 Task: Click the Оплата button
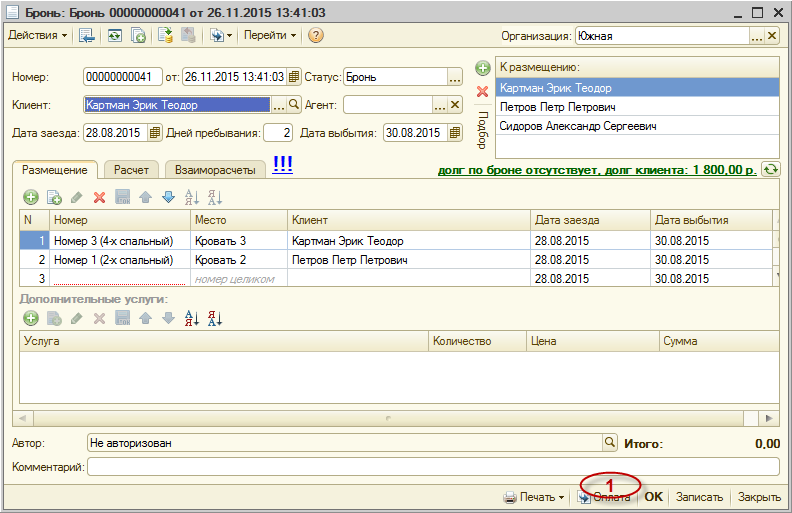(x=605, y=497)
